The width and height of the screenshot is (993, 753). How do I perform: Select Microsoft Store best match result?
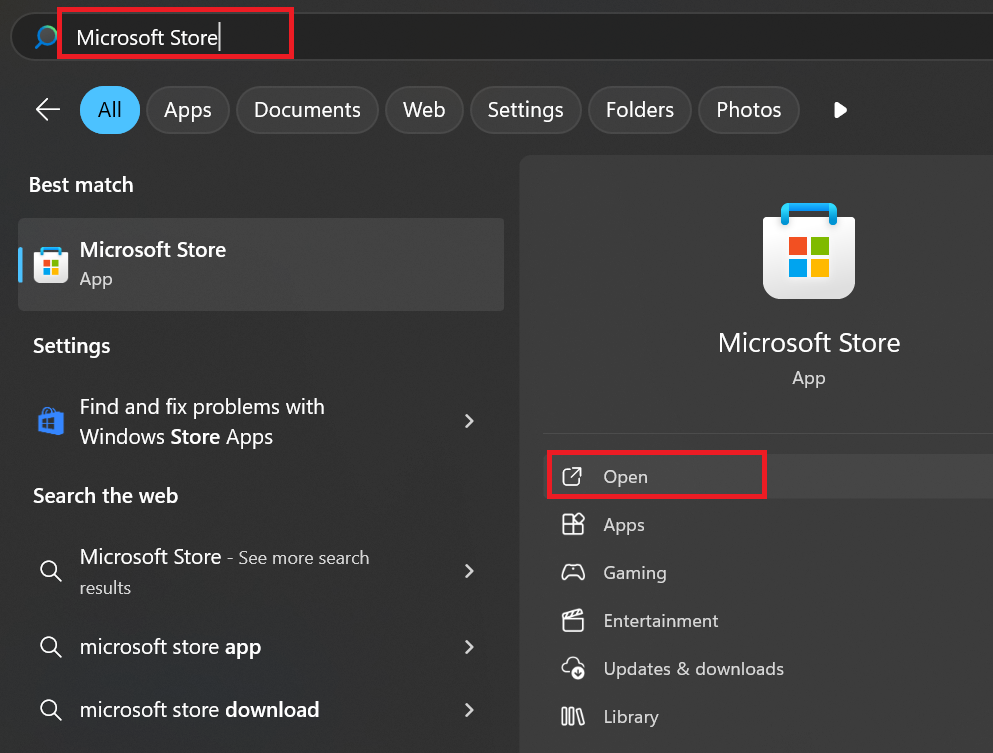260,264
